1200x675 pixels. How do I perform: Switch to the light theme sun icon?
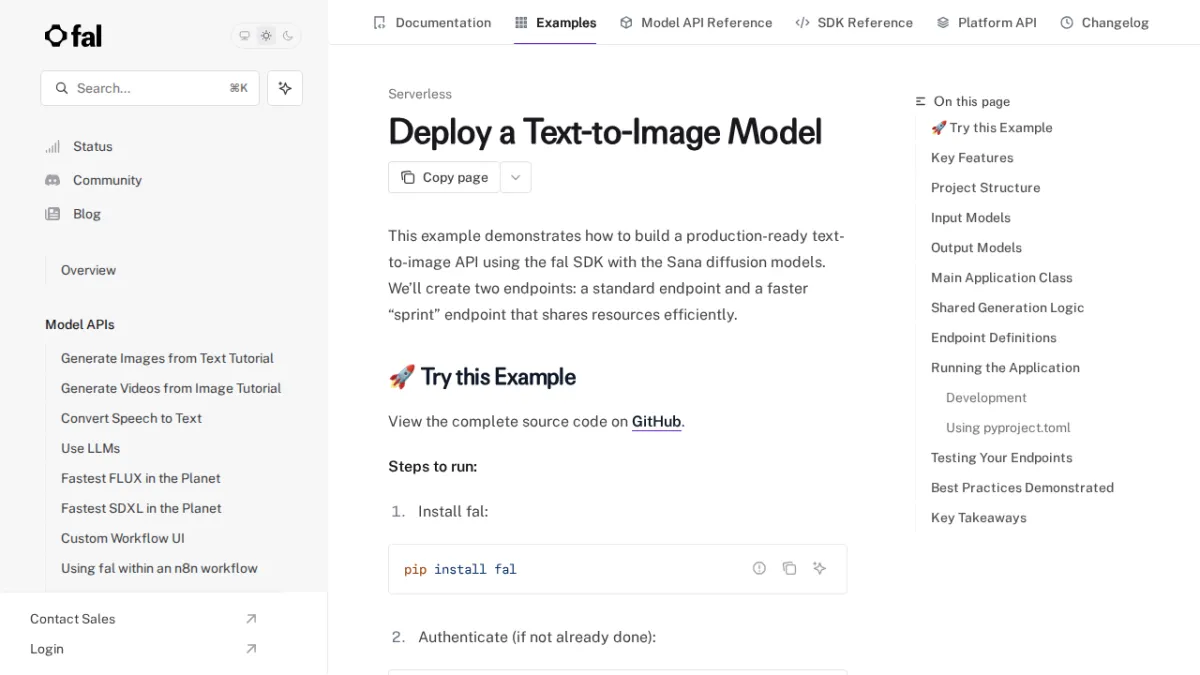(266, 36)
